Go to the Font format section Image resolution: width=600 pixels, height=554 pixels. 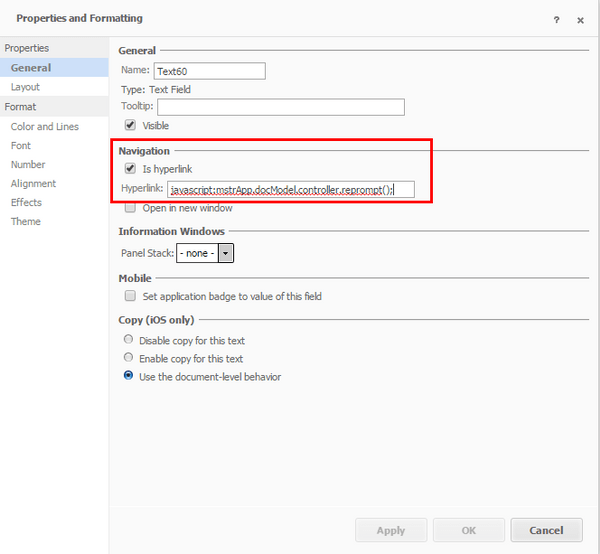pos(21,146)
